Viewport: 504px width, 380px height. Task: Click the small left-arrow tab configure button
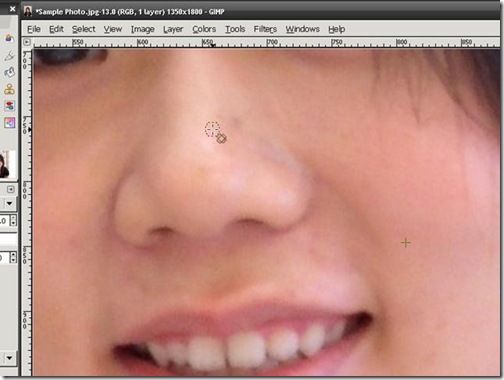click(11, 189)
